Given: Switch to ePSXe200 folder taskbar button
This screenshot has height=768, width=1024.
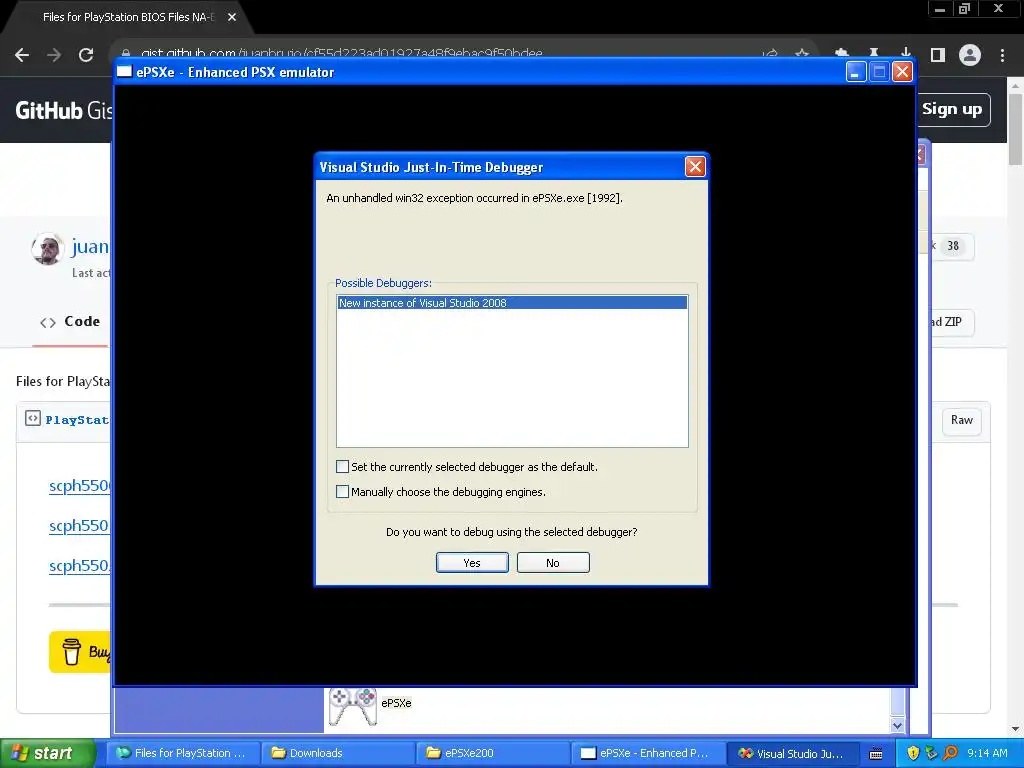Looking at the screenshot, I should 493,753.
